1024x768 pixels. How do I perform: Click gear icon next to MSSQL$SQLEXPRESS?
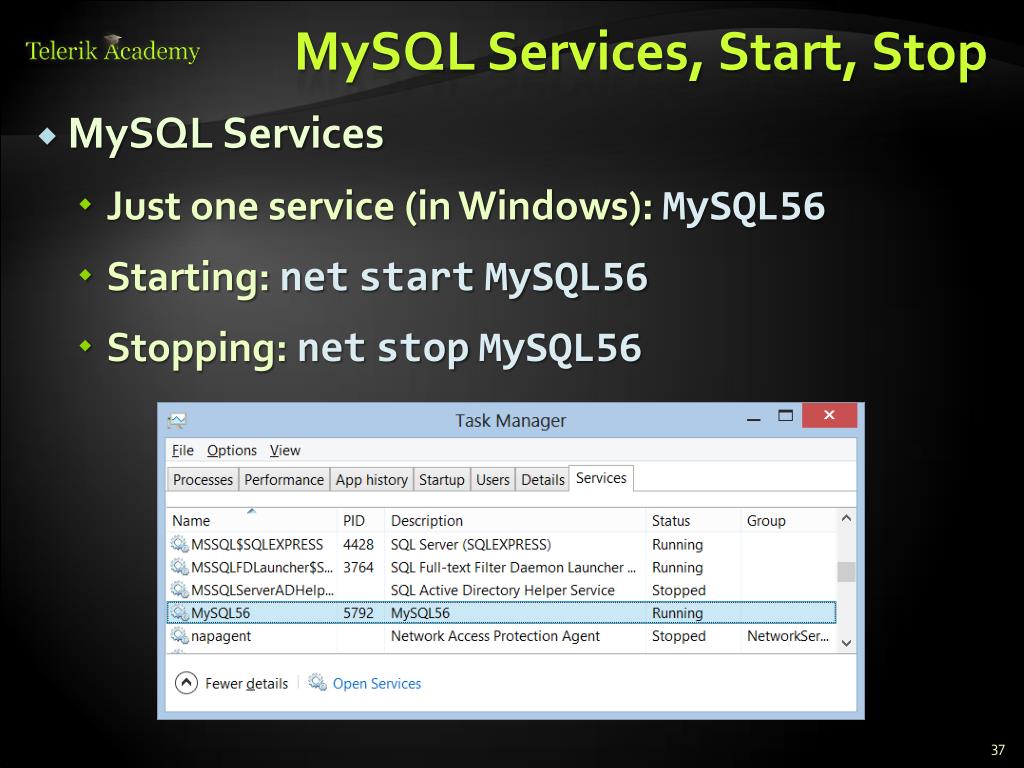click(x=180, y=544)
